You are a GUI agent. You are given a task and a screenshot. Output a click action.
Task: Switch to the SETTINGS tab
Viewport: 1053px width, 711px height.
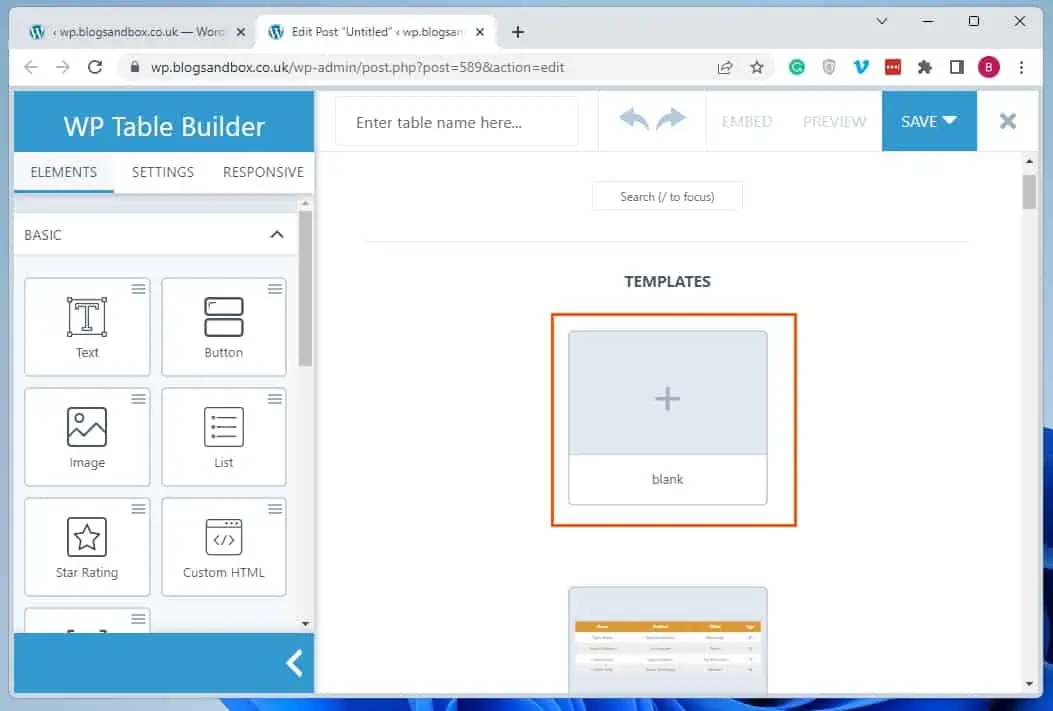coord(163,173)
